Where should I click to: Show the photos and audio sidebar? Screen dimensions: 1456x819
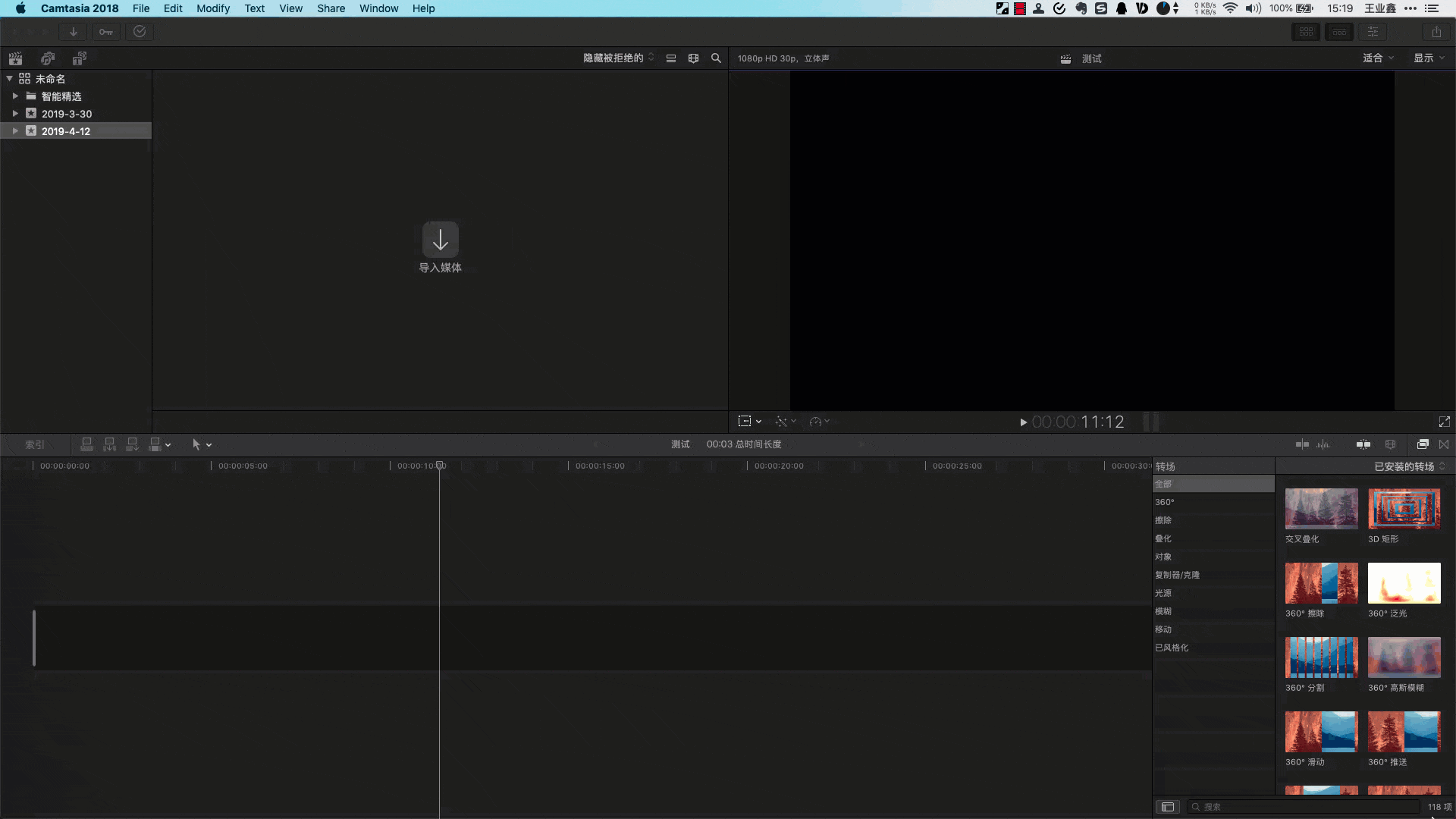pyautogui.click(x=48, y=58)
